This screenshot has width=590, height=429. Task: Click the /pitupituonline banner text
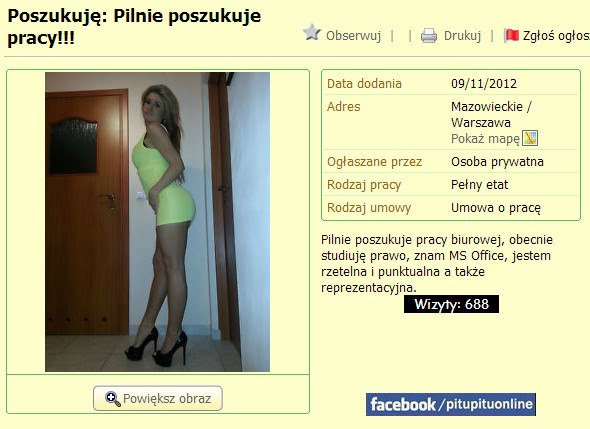485,404
